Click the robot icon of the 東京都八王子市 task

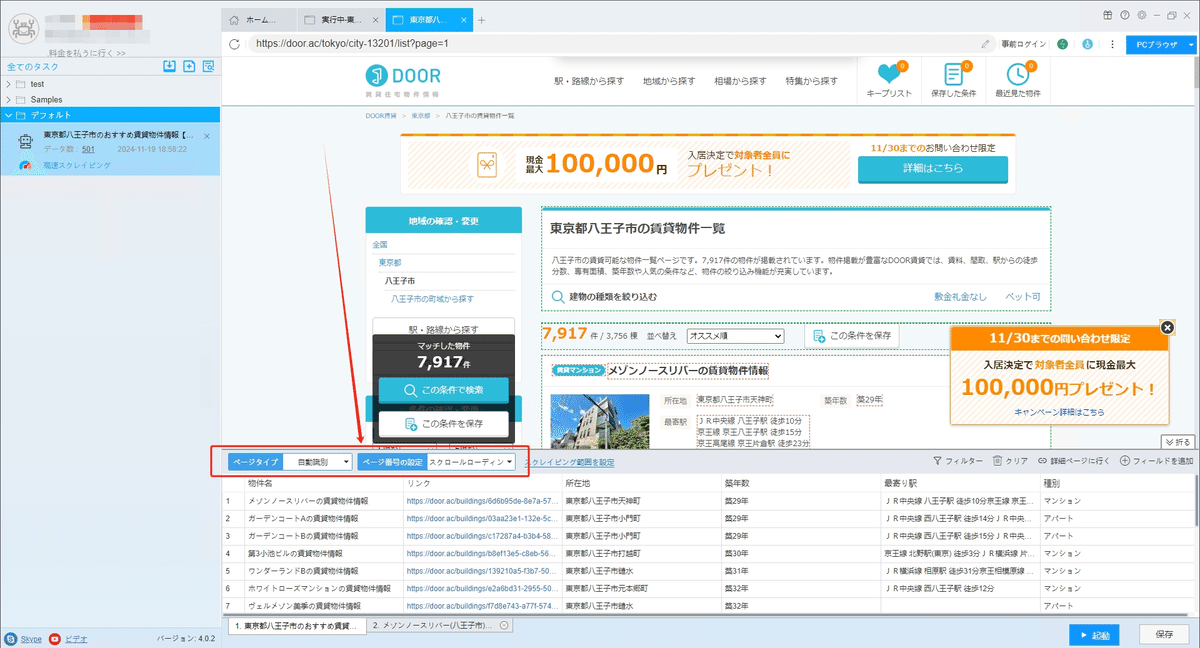pyautogui.click(x=26, y=142)
